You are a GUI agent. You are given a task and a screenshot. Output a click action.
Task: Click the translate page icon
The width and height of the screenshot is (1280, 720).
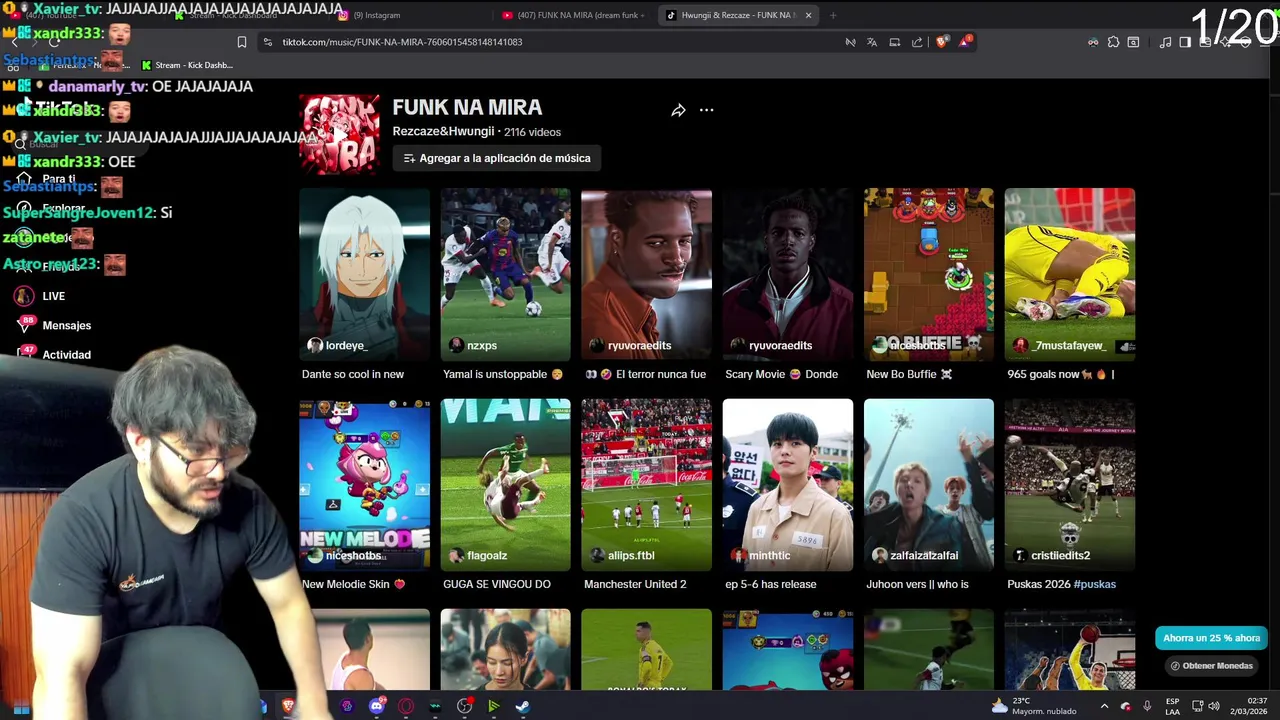872,42
